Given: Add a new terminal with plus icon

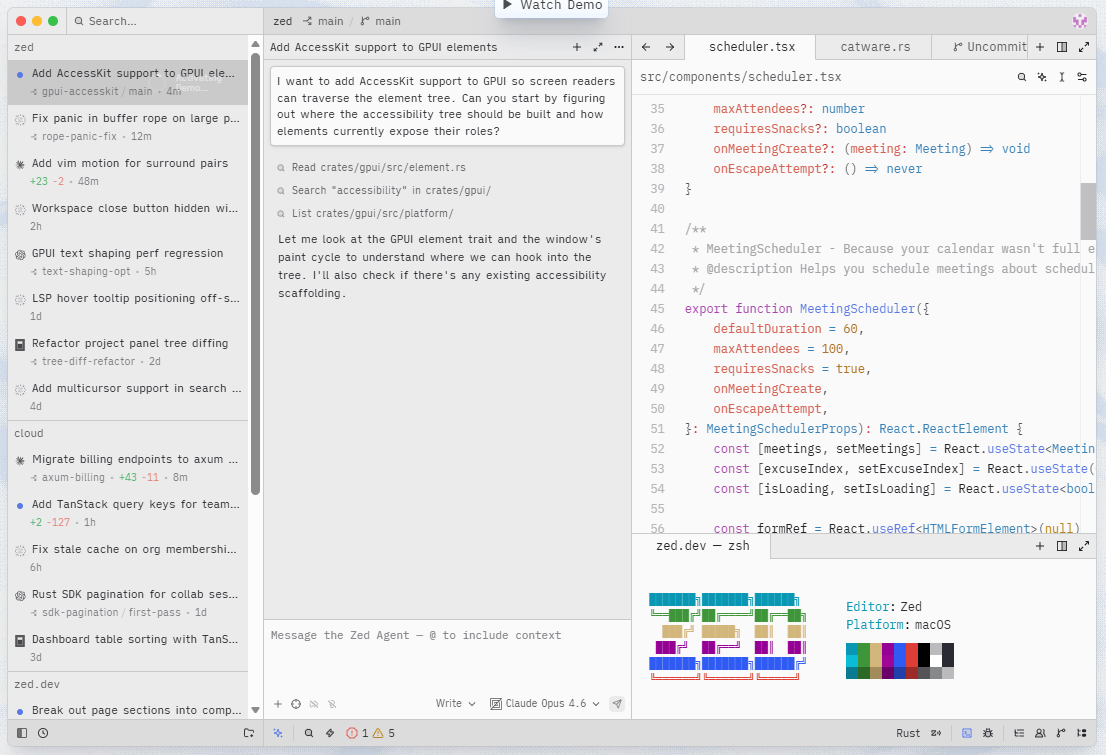Looking at the screenshot, I should (1040, 546).
